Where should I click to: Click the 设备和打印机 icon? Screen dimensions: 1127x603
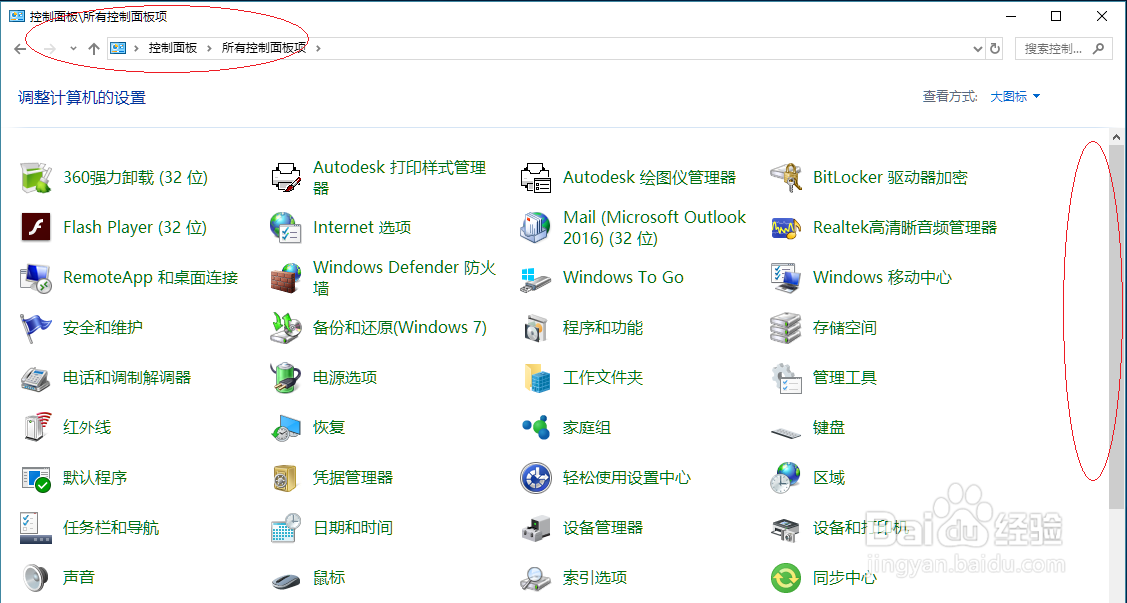pos(786,528)
